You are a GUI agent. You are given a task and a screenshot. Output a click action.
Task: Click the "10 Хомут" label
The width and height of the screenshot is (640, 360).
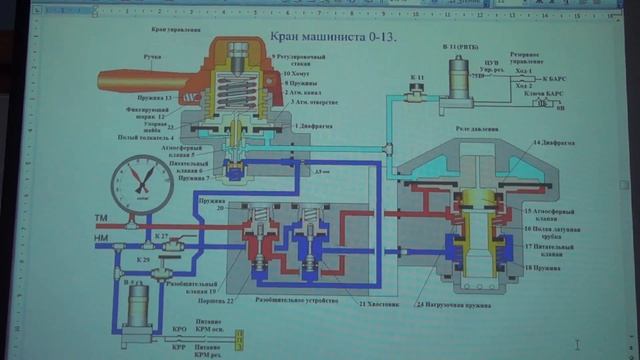click(x=297, y=73)
